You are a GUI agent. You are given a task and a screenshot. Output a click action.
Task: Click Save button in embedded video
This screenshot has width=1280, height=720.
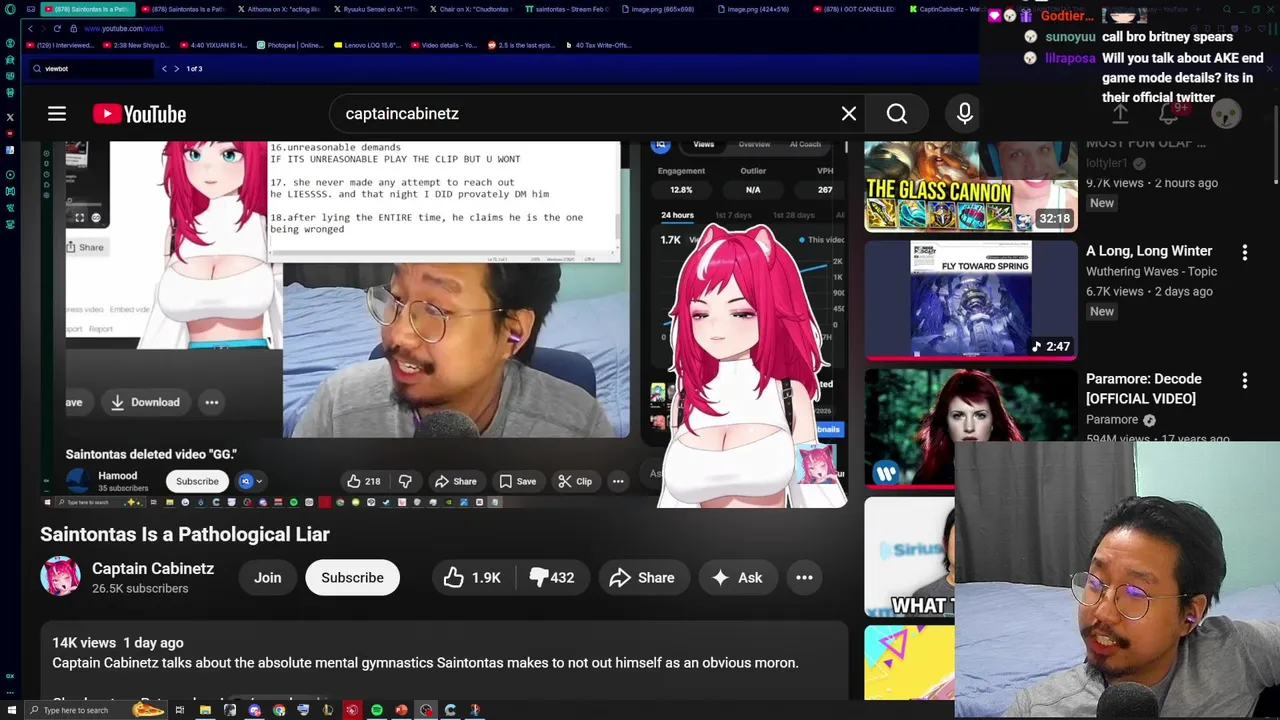tap(517, 481)
